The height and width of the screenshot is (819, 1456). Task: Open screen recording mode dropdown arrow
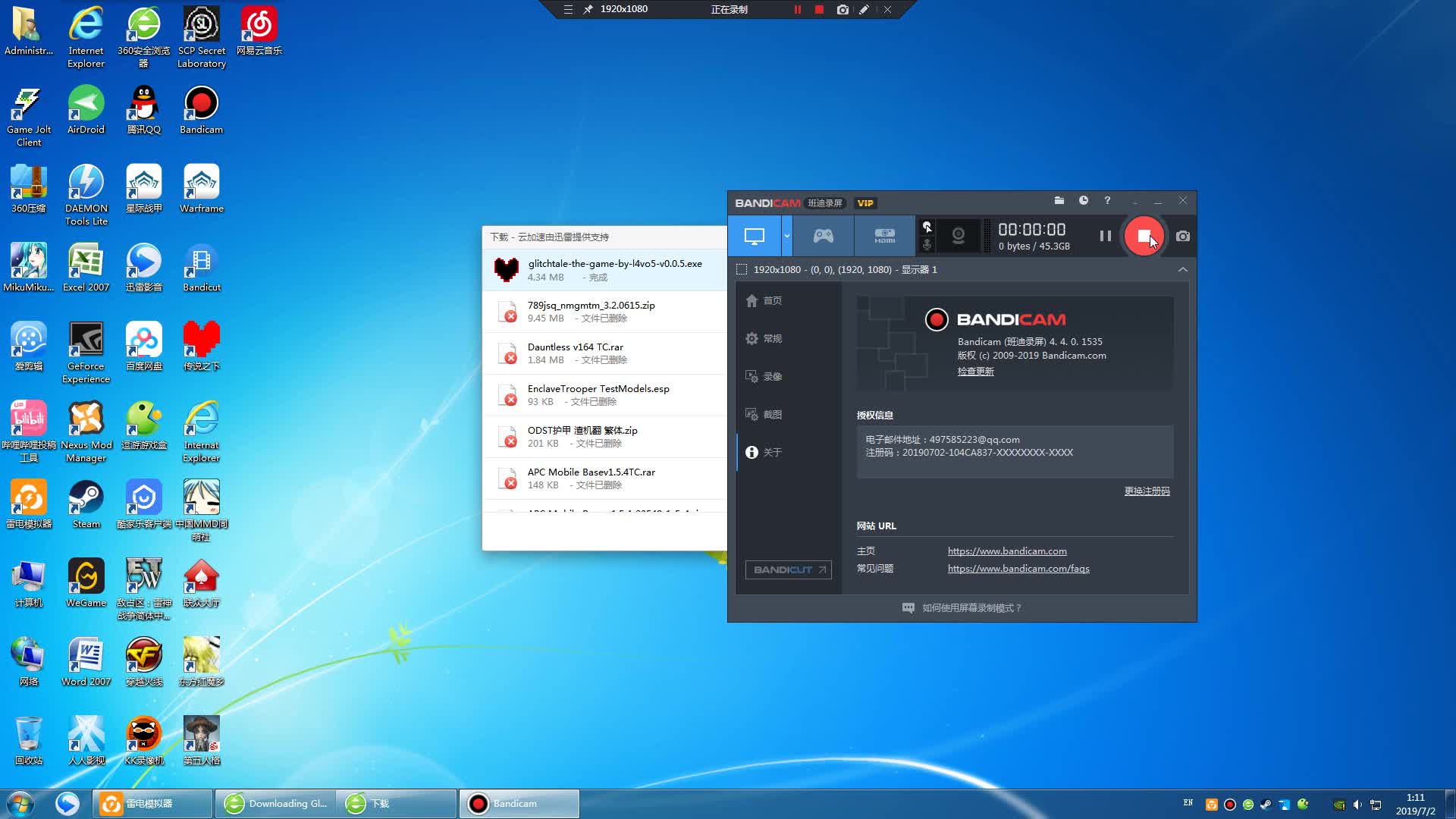[786, 236]
